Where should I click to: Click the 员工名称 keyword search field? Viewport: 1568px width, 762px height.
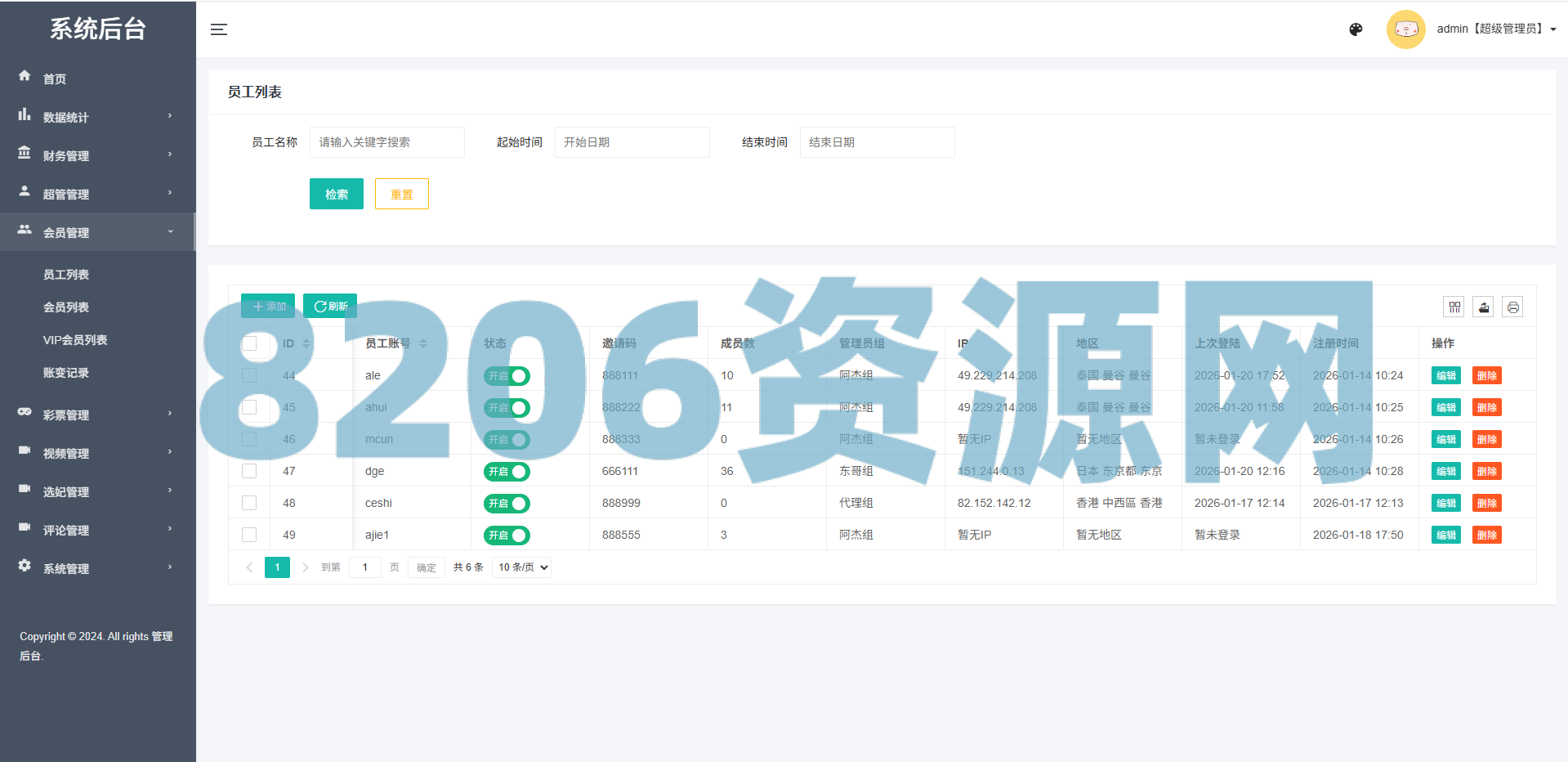[387, 142]
